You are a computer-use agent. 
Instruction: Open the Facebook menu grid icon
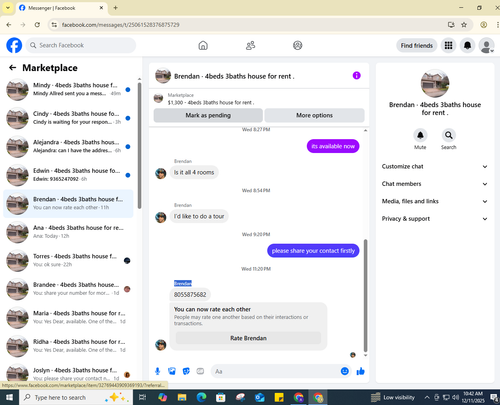(449, 45)
